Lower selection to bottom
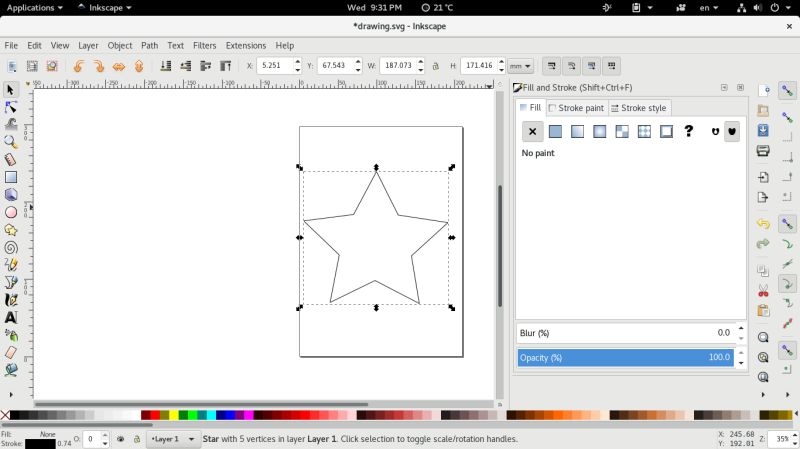The height and width of the screenshot is (449, 800). click(166, 66)
